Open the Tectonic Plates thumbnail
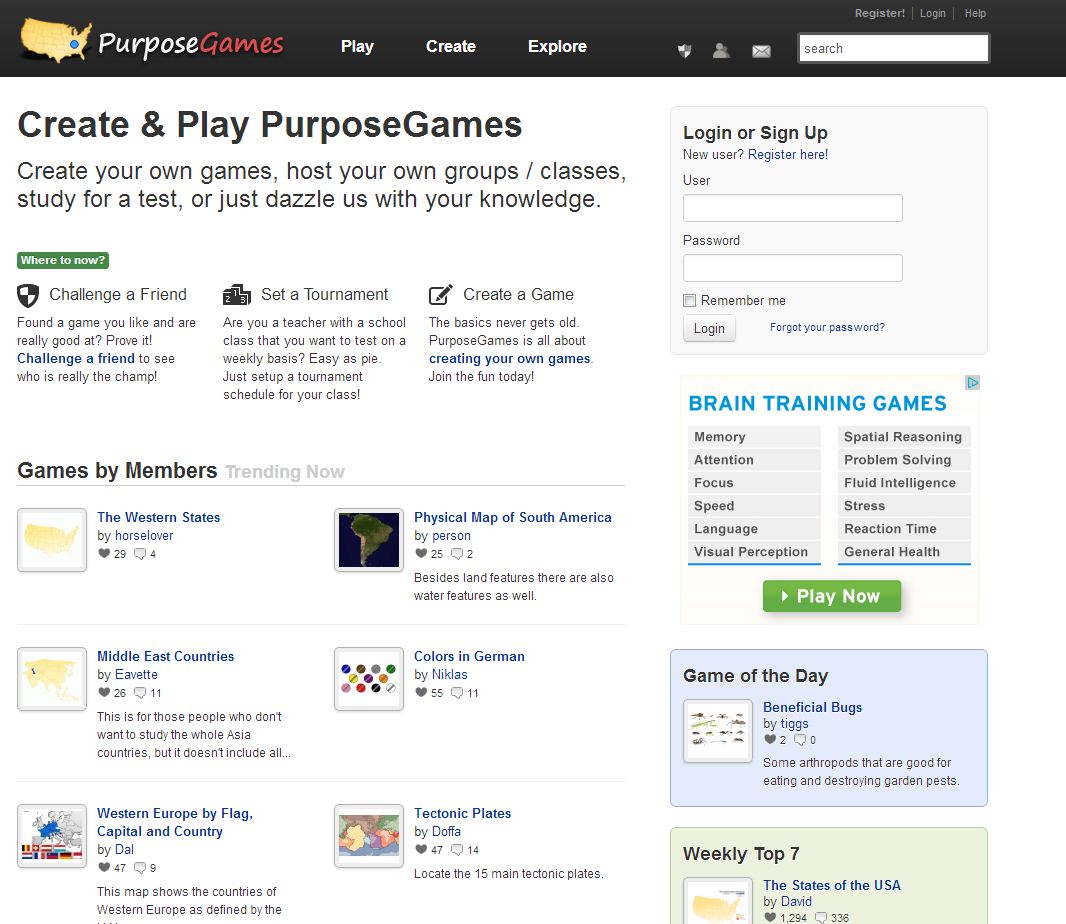Screen dimensions: 1066x924 369,836
